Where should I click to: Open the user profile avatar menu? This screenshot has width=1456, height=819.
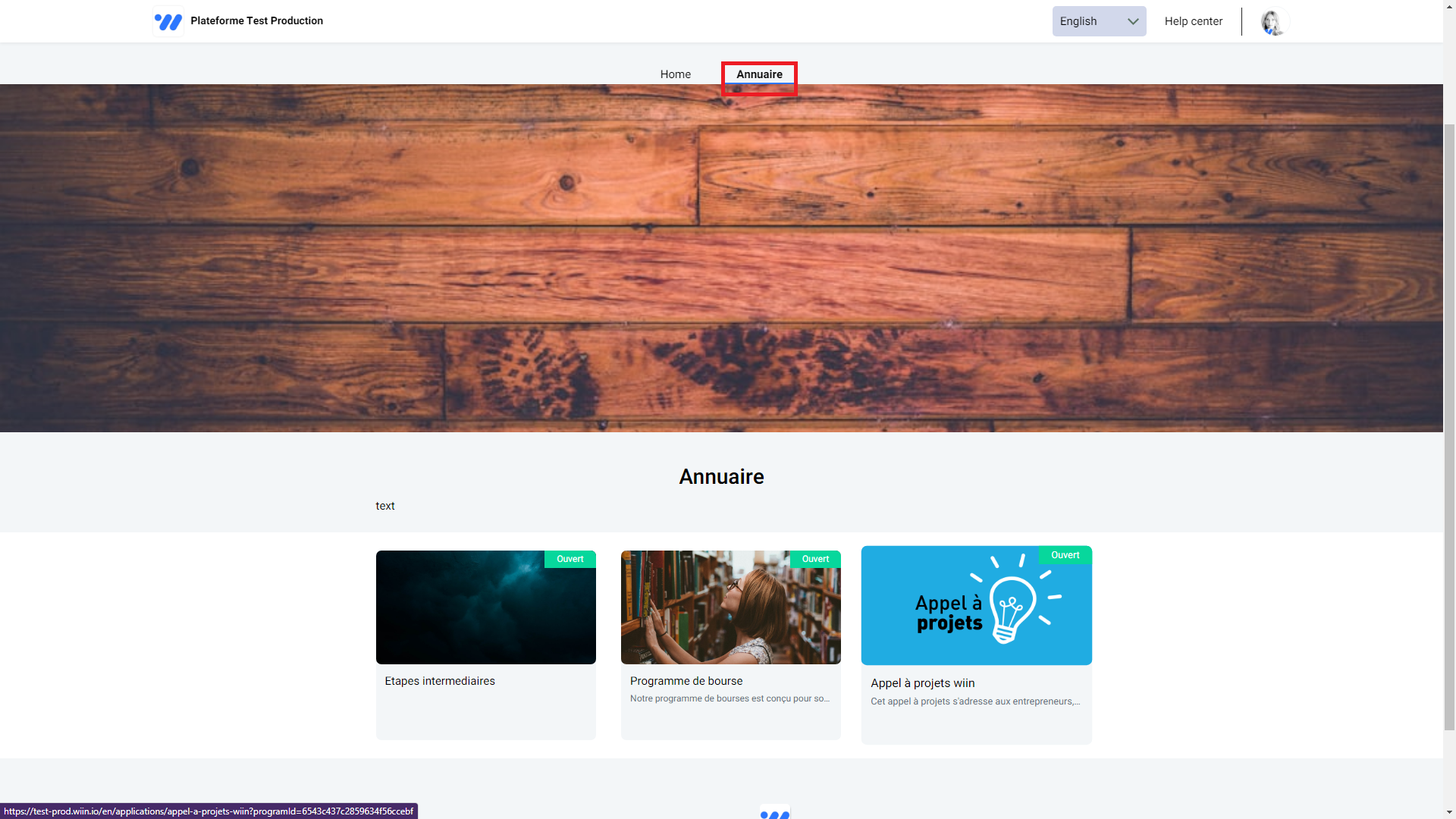(1274, 21)
